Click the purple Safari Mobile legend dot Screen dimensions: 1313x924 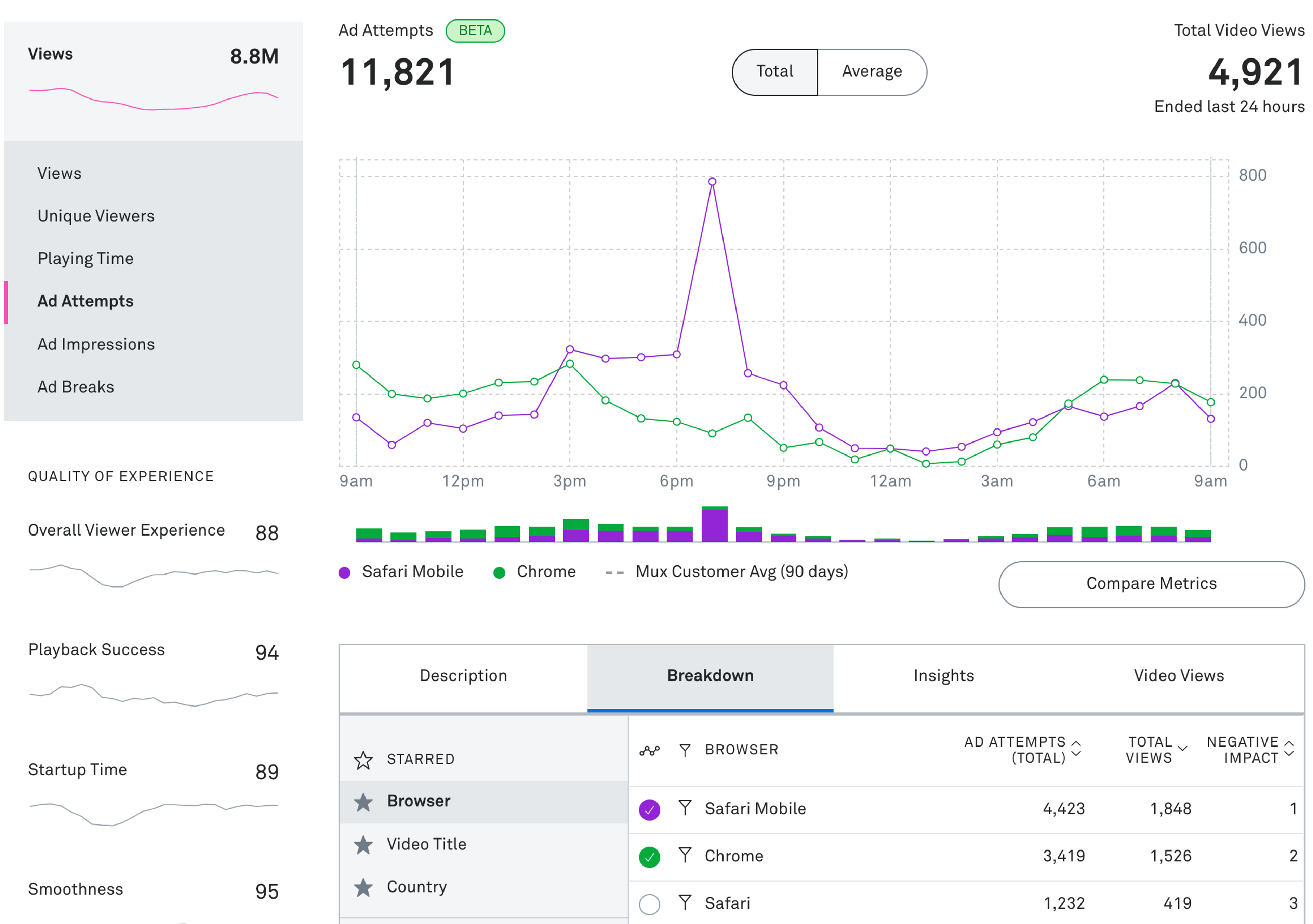(344, 572)
